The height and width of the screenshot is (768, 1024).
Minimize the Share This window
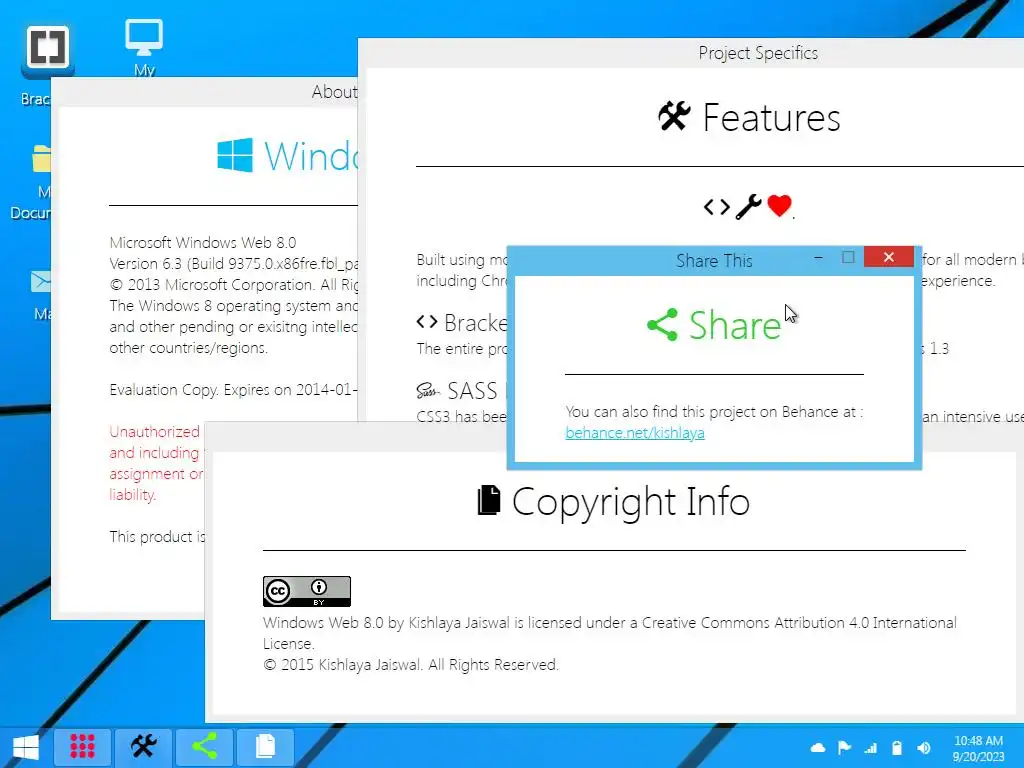tap(818, 258)
